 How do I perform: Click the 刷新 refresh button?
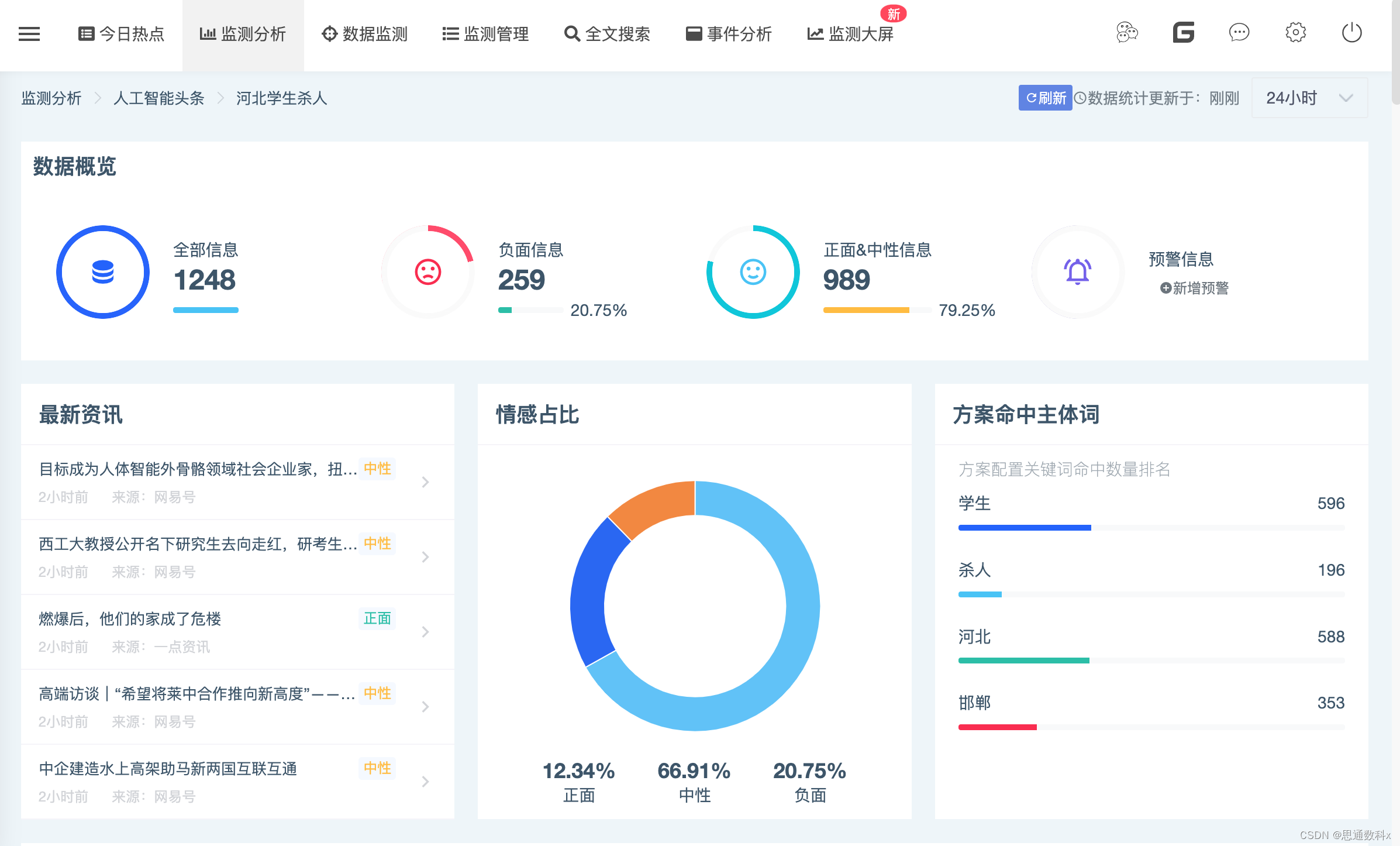[1045, 98]
